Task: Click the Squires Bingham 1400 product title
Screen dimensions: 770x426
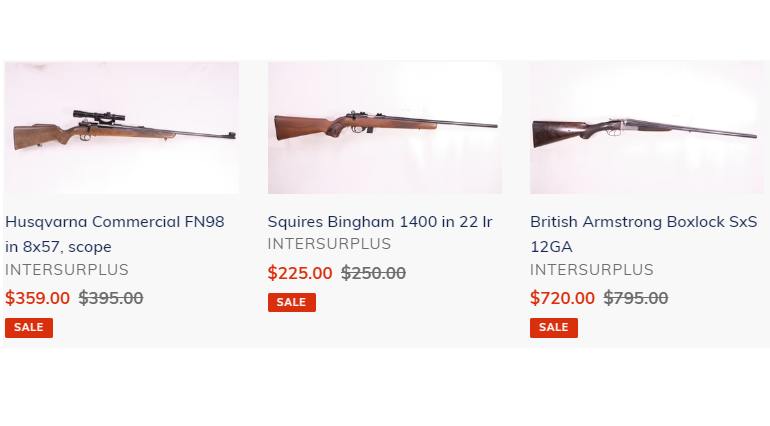Action: 380,221
